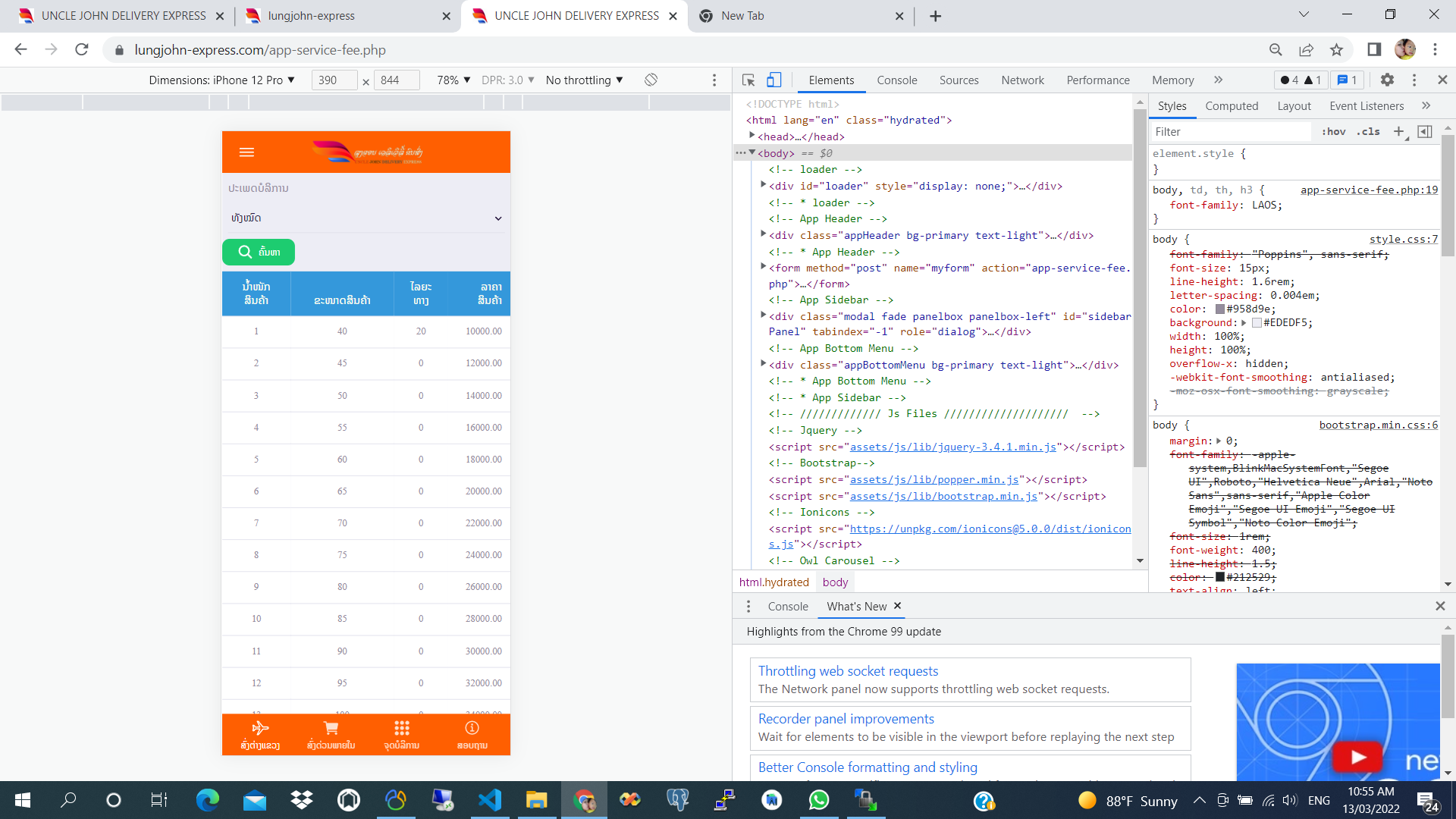Open the No throttling dropdown
1456x819 pixels.
(x=584, y=80)
